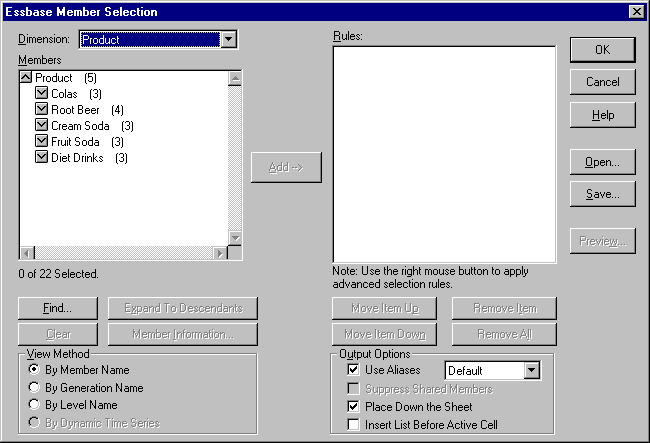The height and width of the screenshot is (443, 650).
Task: Click the OK button
Action: [602, 49]
